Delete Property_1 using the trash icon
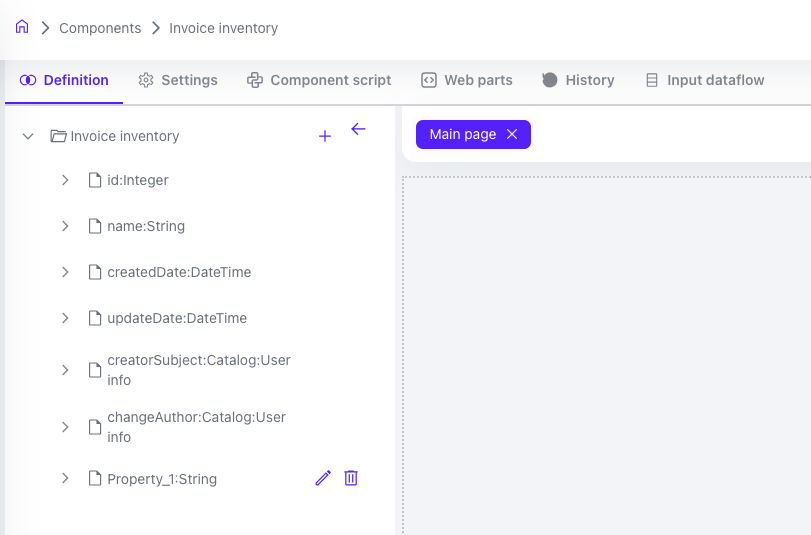This screenshot has width=811, height=535. click(x=351, y=479)
